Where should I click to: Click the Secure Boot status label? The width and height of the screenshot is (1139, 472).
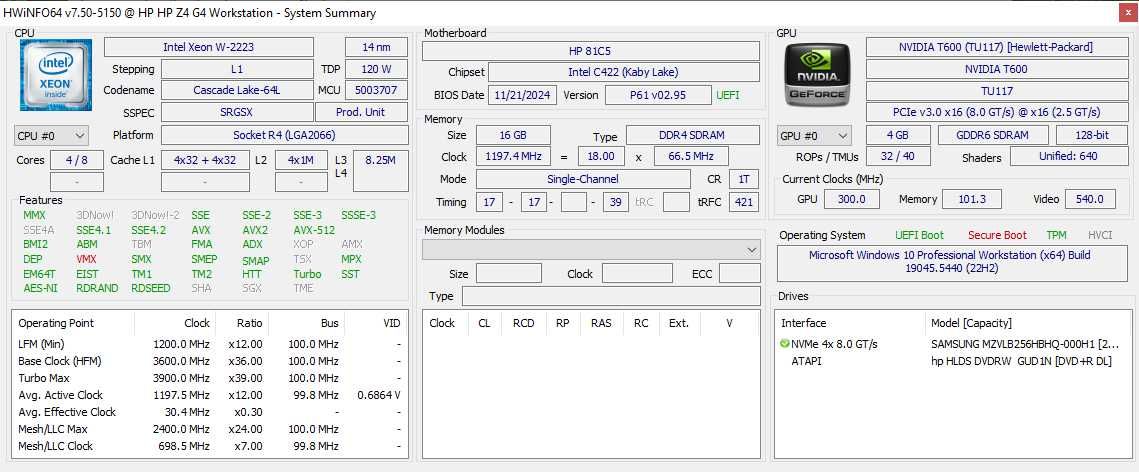997,235
